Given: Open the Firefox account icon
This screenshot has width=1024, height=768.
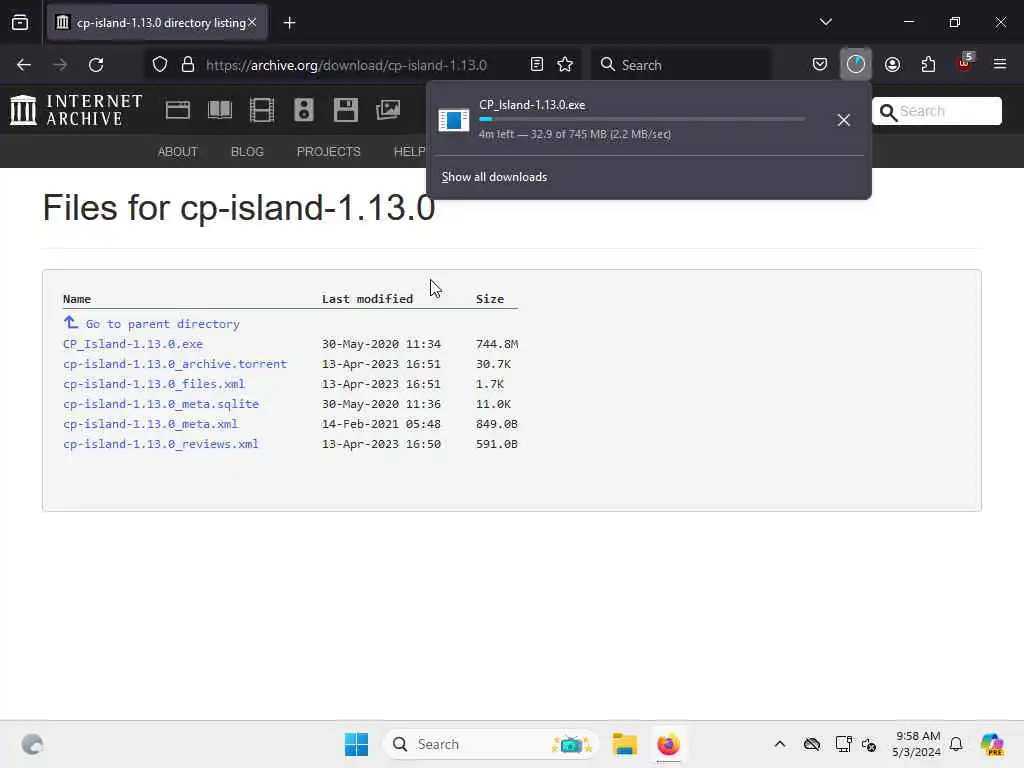Looking at the screenshot, I should click(892, 65).
